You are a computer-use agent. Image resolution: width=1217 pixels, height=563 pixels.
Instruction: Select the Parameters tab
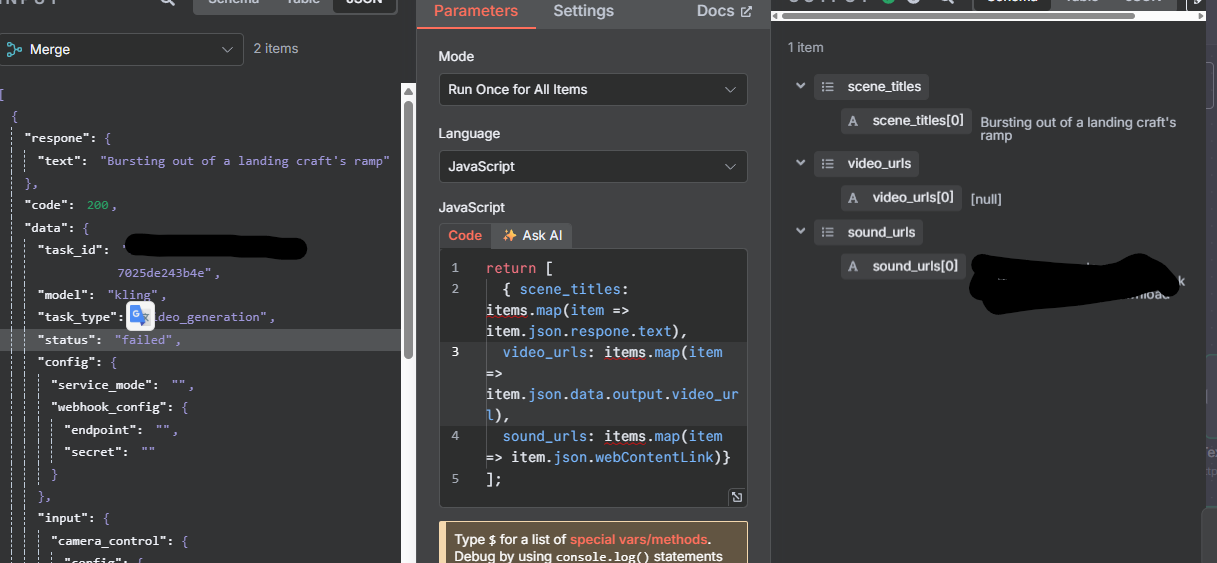pos(476,11)
